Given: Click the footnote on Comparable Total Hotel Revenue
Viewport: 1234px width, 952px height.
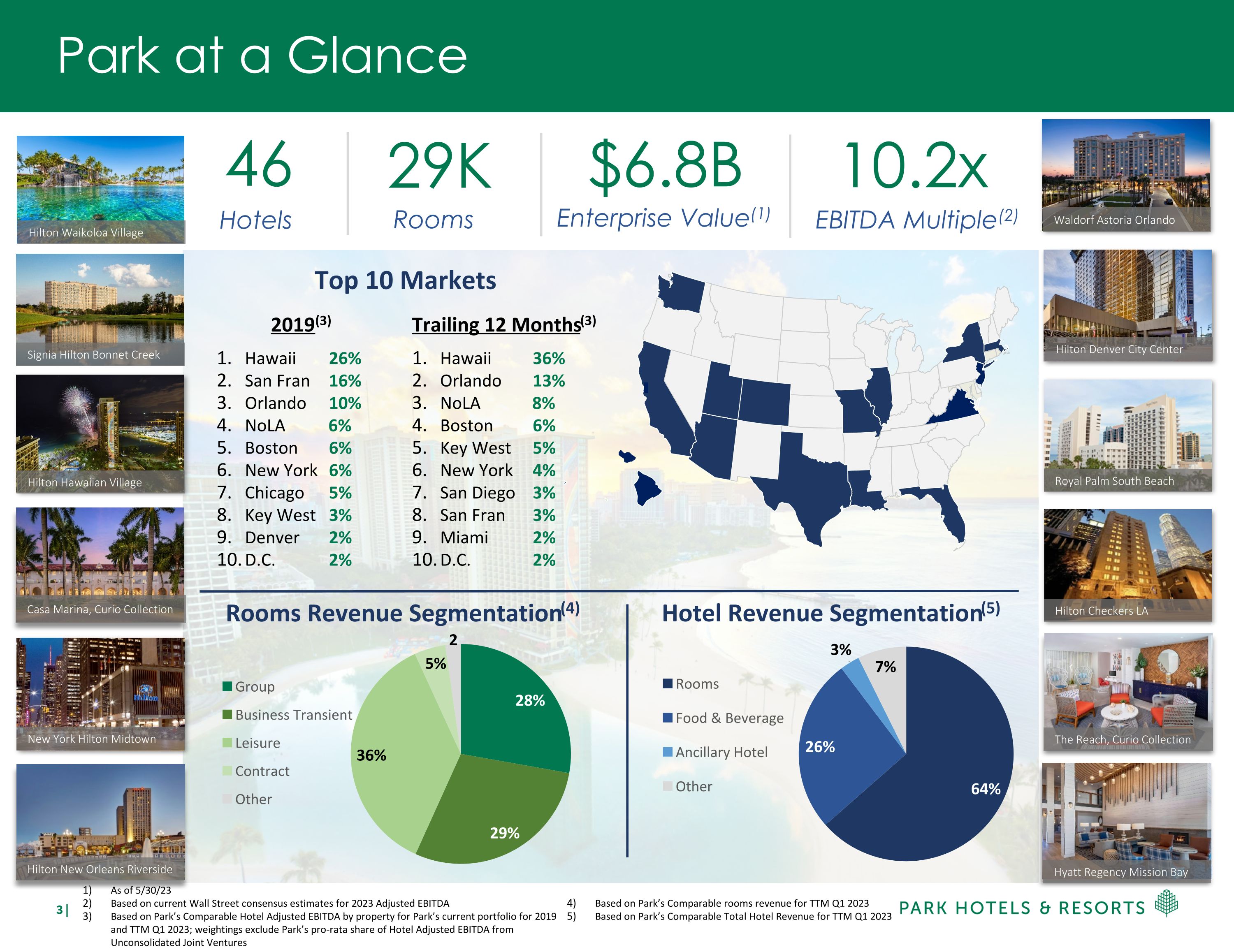Looking at the screenshot, I should 743,916.
